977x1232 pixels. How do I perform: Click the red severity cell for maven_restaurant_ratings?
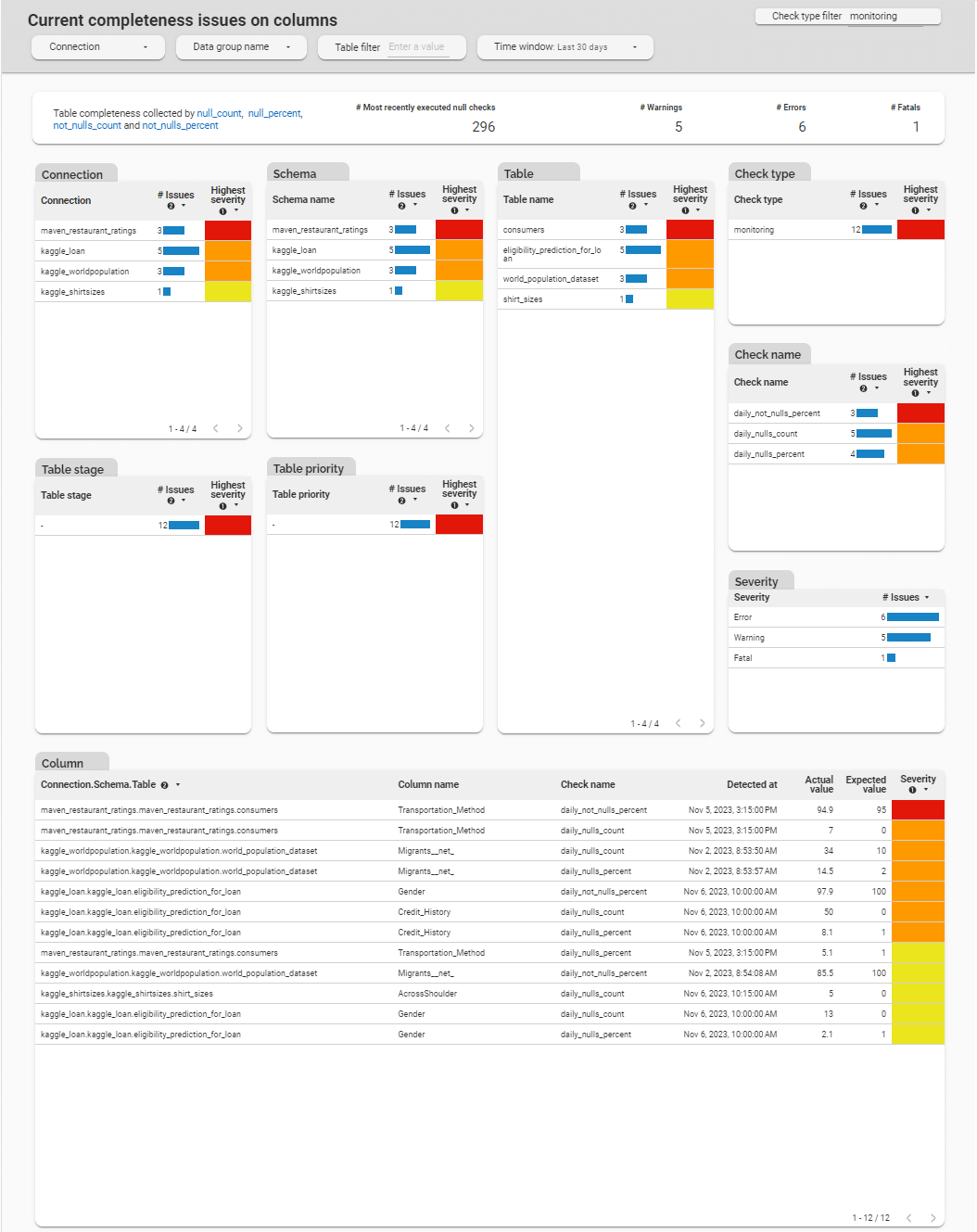point(228,229)
